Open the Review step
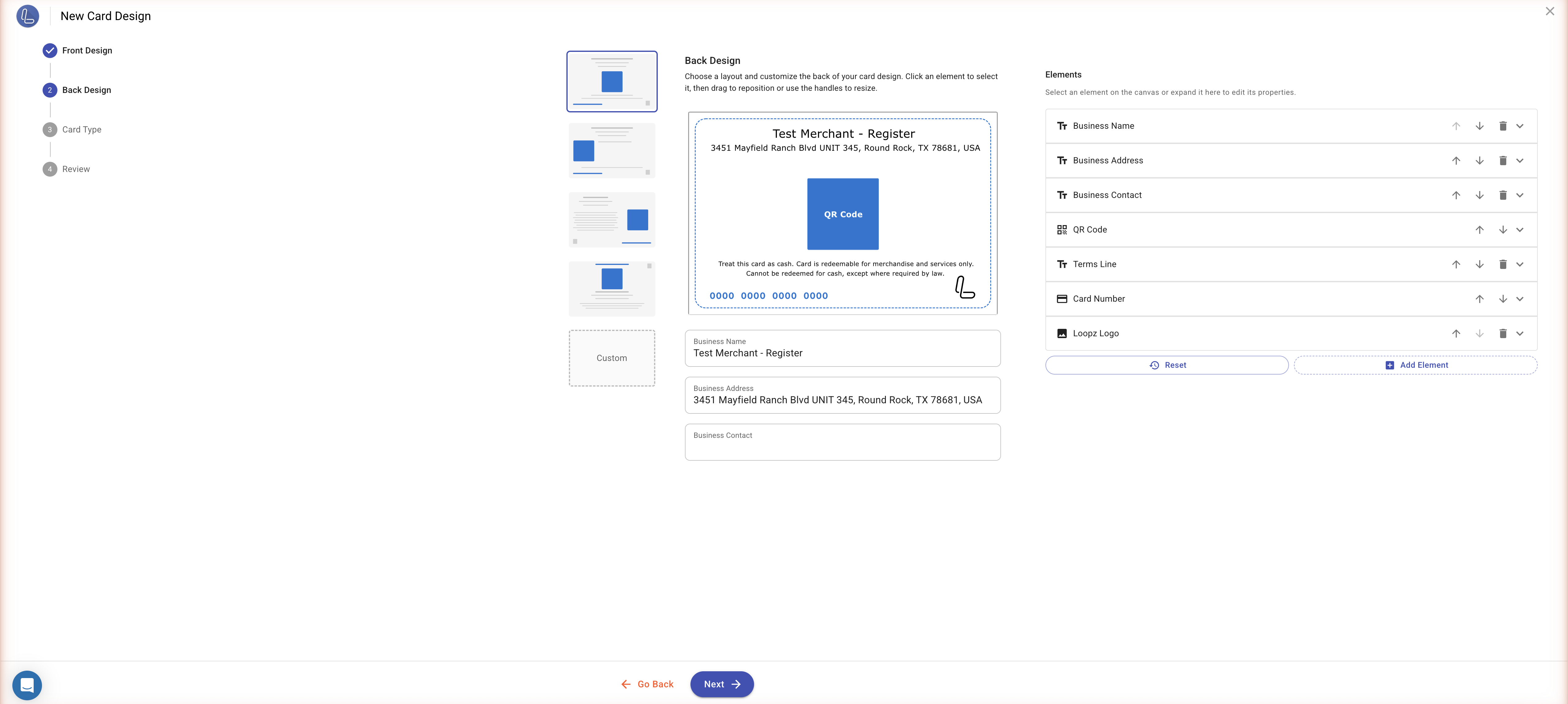This screenshot has width=1568, height=704. click(x=66, y=169)
